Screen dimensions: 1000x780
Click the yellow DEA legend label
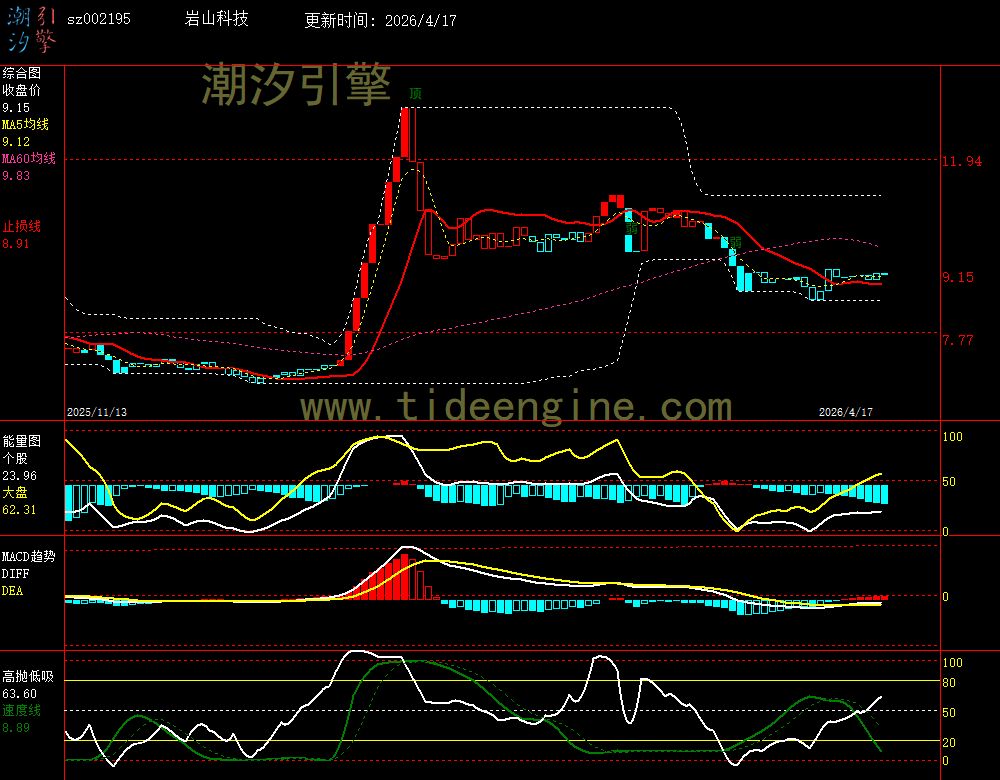(12, 591)
